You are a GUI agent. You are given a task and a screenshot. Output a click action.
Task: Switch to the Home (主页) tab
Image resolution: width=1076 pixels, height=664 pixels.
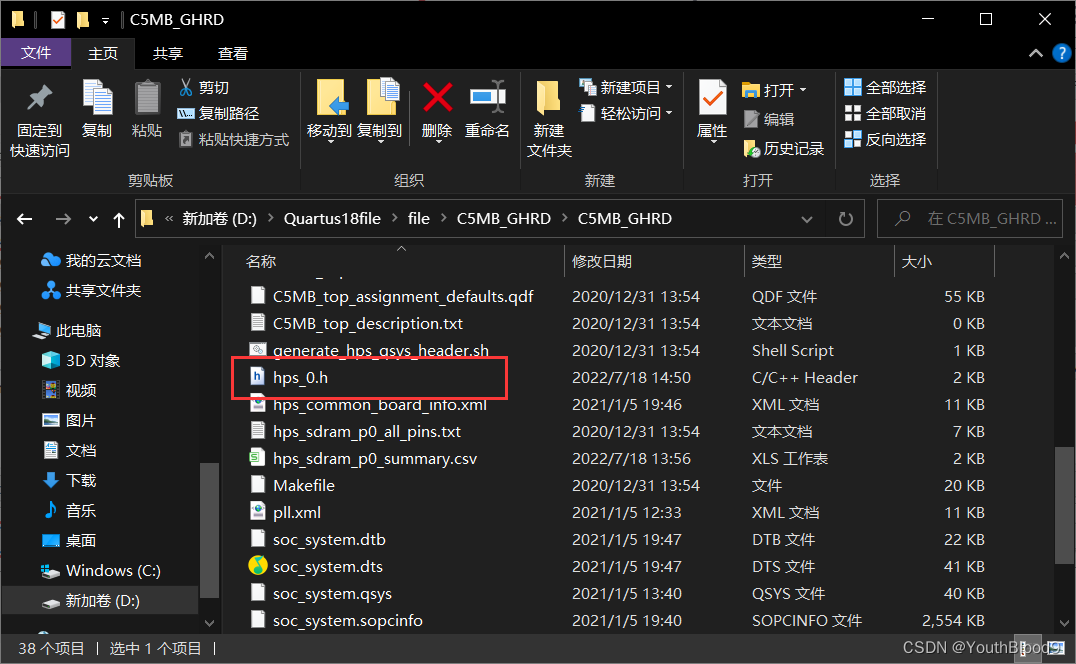pos(103,54)
